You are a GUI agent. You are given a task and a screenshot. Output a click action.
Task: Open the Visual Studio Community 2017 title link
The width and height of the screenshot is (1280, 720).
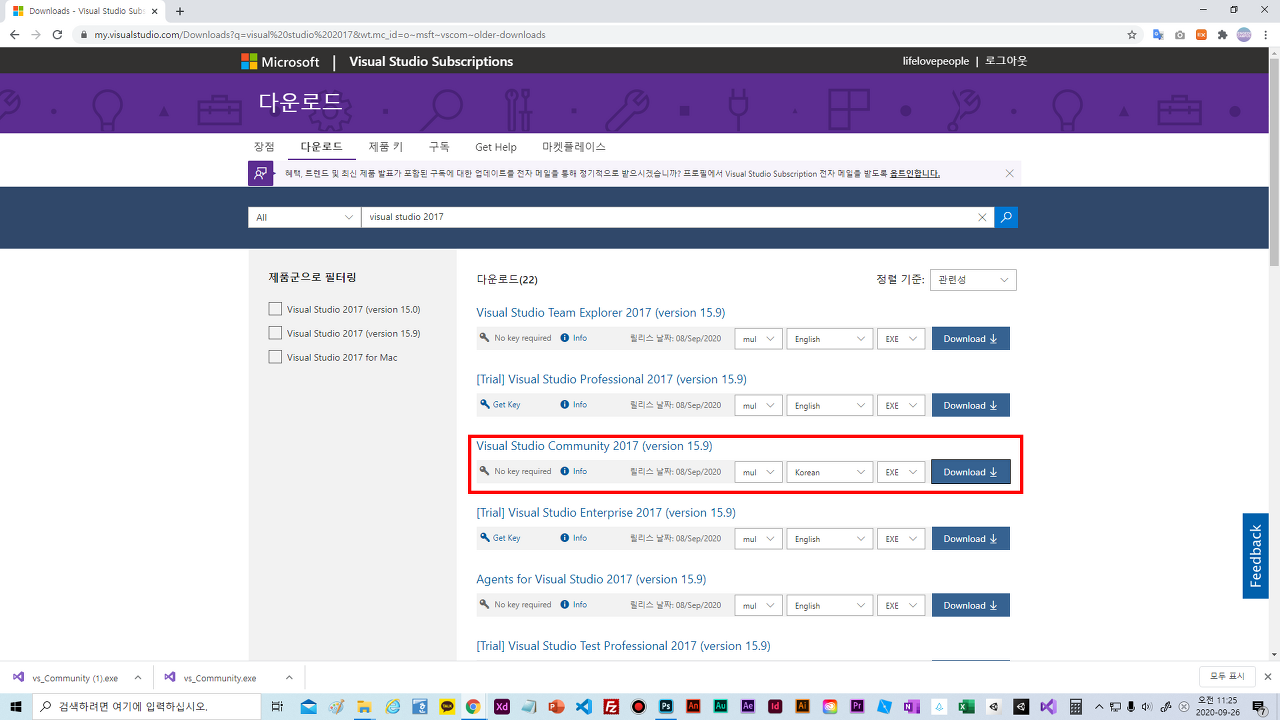click(594, 446)
